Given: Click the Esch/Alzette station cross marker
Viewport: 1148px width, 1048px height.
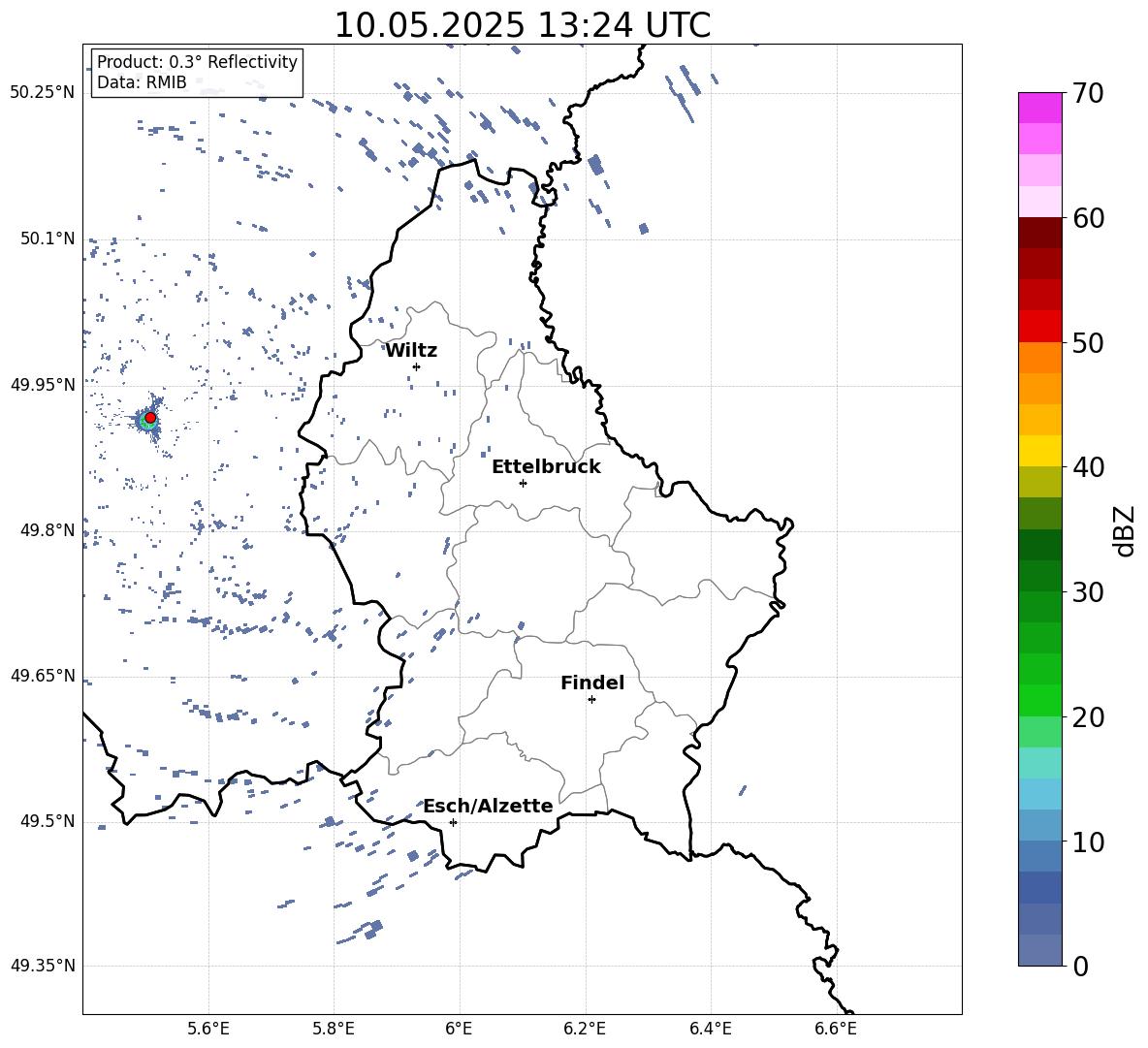Looking at the screenshot, I should pyautogui.click(x=453, y=822).
